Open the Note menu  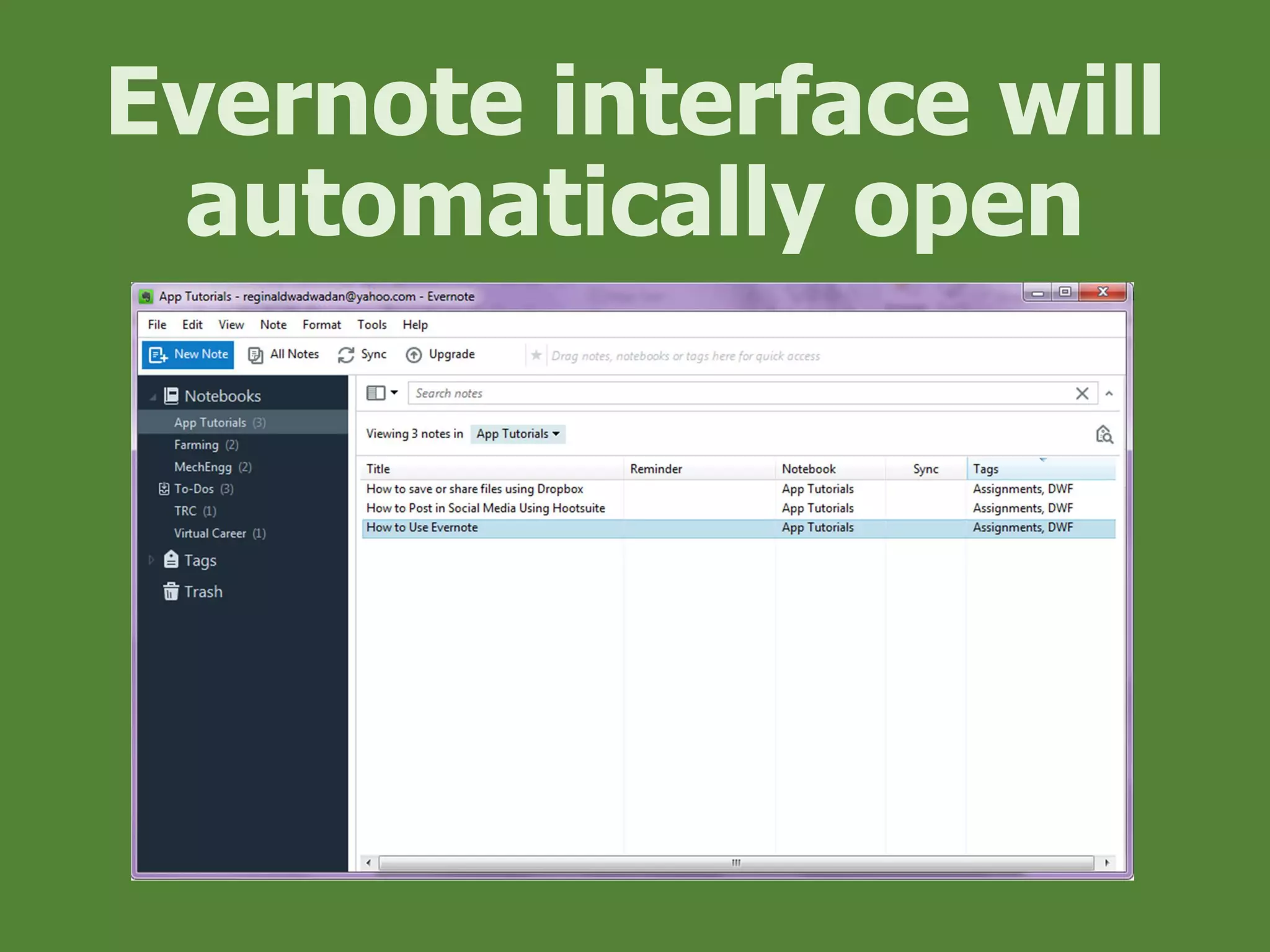(273, 324)
